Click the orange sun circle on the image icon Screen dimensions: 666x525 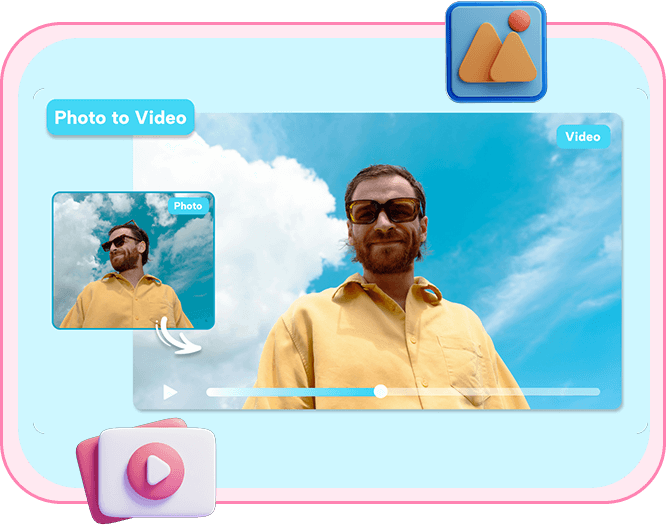518,21
